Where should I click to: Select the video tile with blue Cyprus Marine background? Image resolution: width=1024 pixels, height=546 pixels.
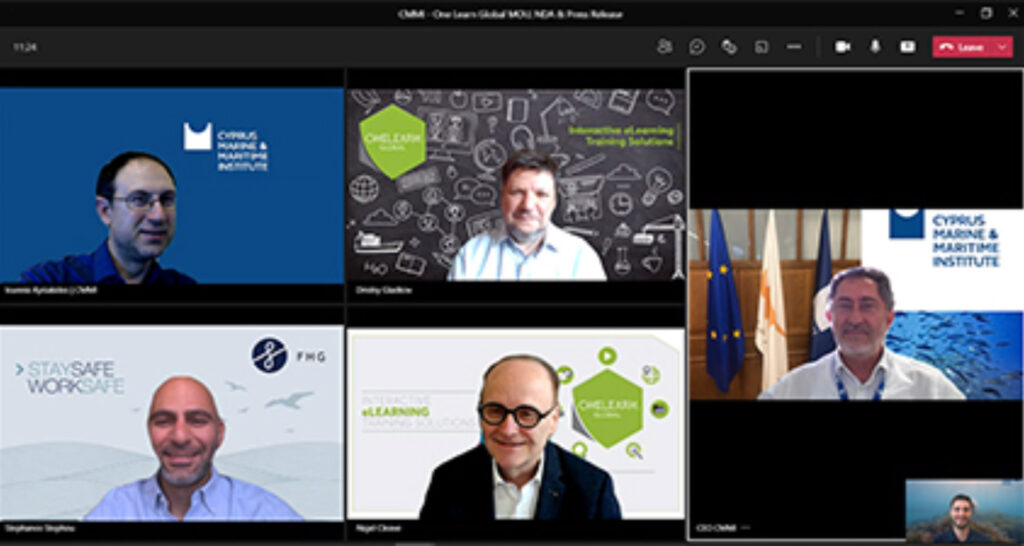(172, 185)
